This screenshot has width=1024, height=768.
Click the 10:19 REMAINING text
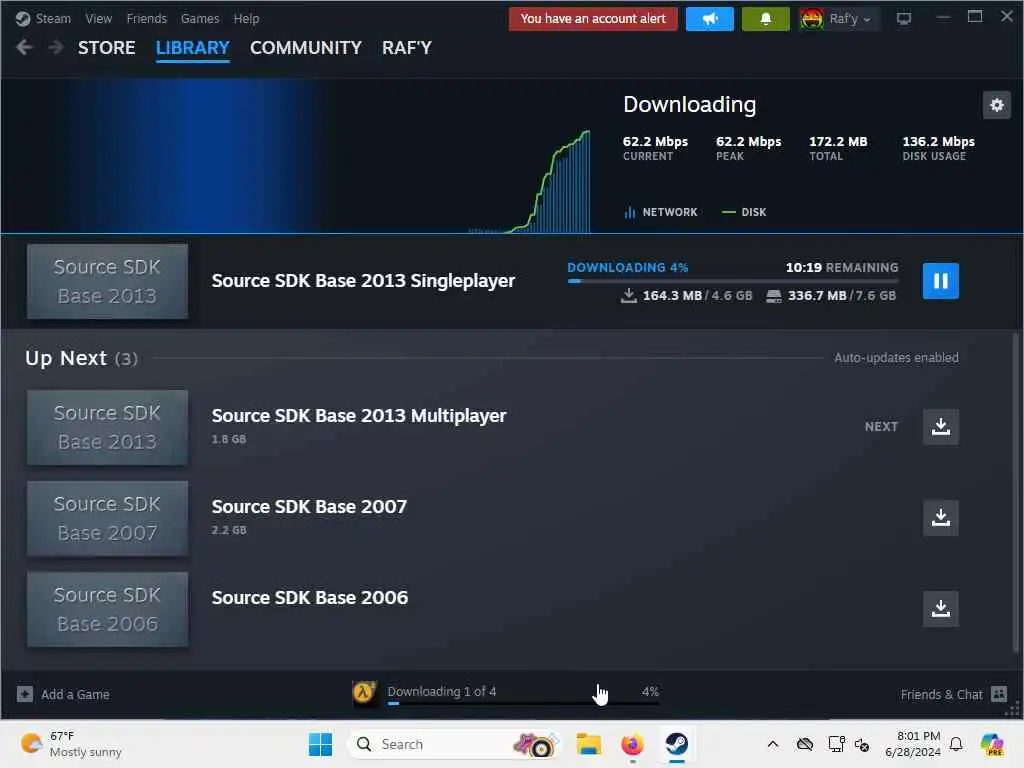[842, 268]
